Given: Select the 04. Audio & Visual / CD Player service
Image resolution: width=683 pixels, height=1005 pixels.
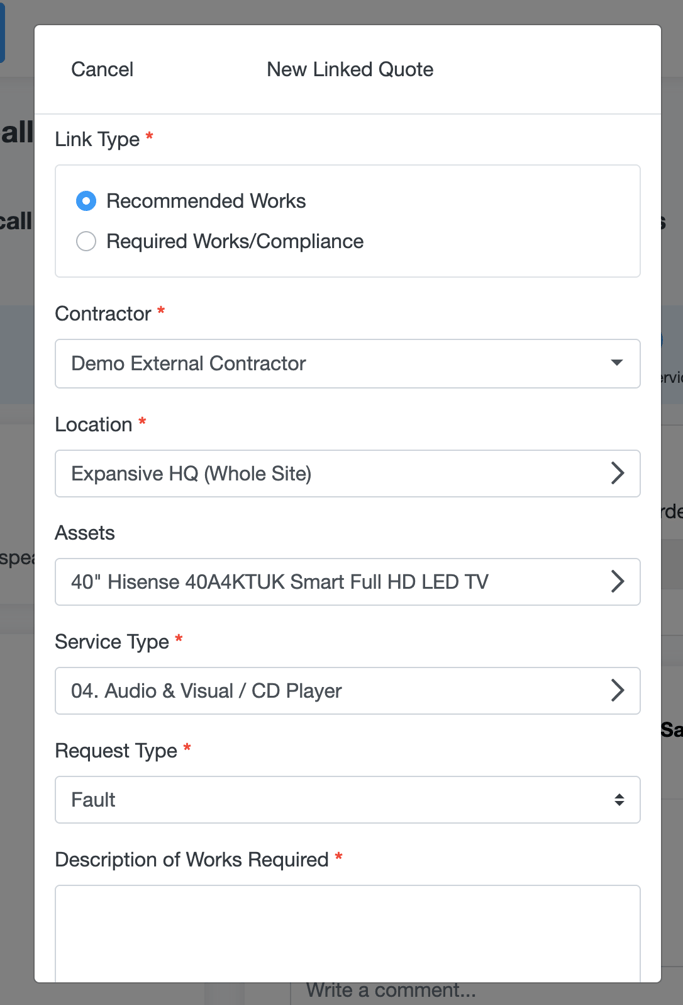Looking at the screenshot, I should pyautogui.click(x=347, y=690).
